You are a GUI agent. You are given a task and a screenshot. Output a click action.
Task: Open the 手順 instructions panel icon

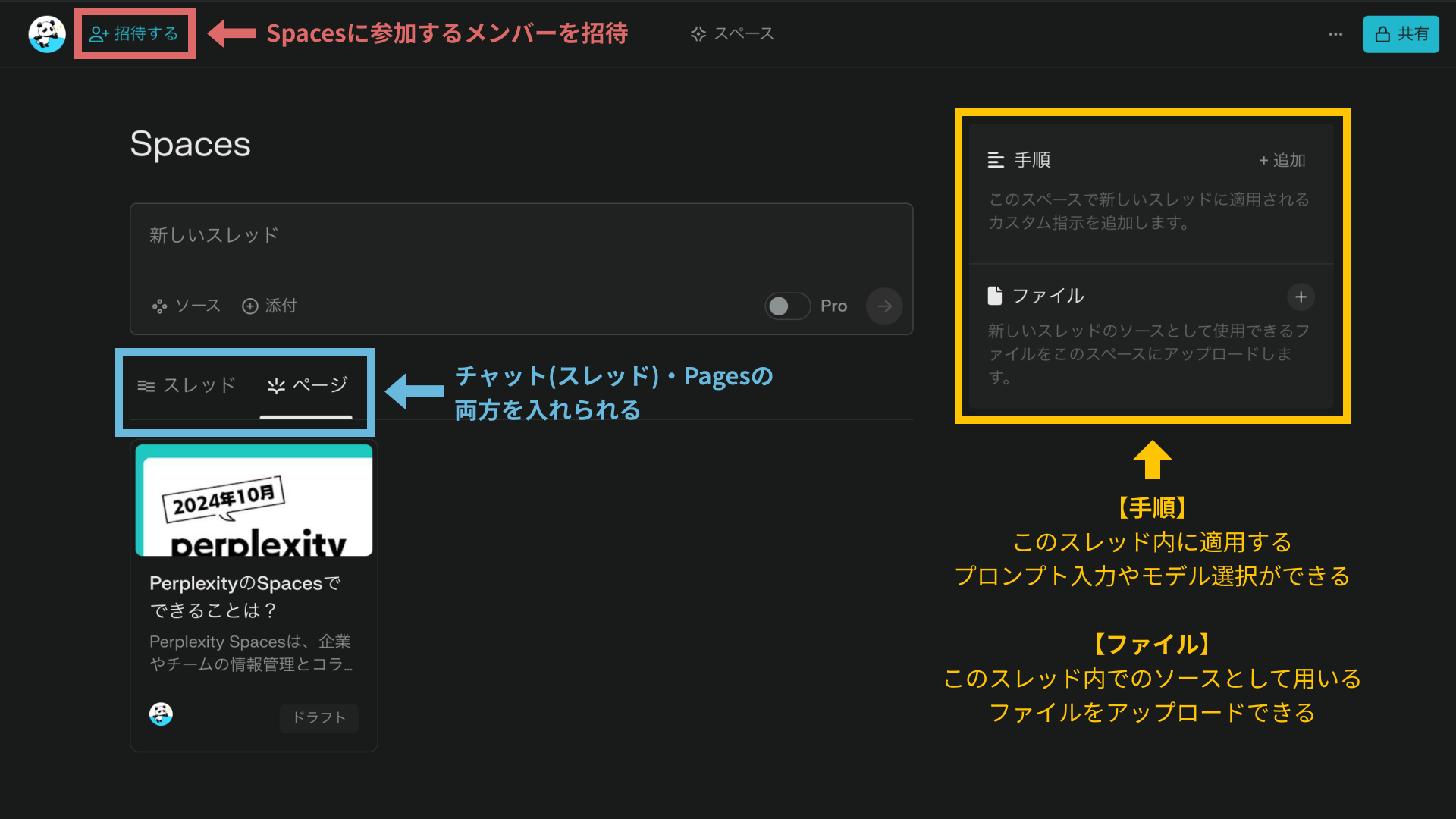[996, 160]
